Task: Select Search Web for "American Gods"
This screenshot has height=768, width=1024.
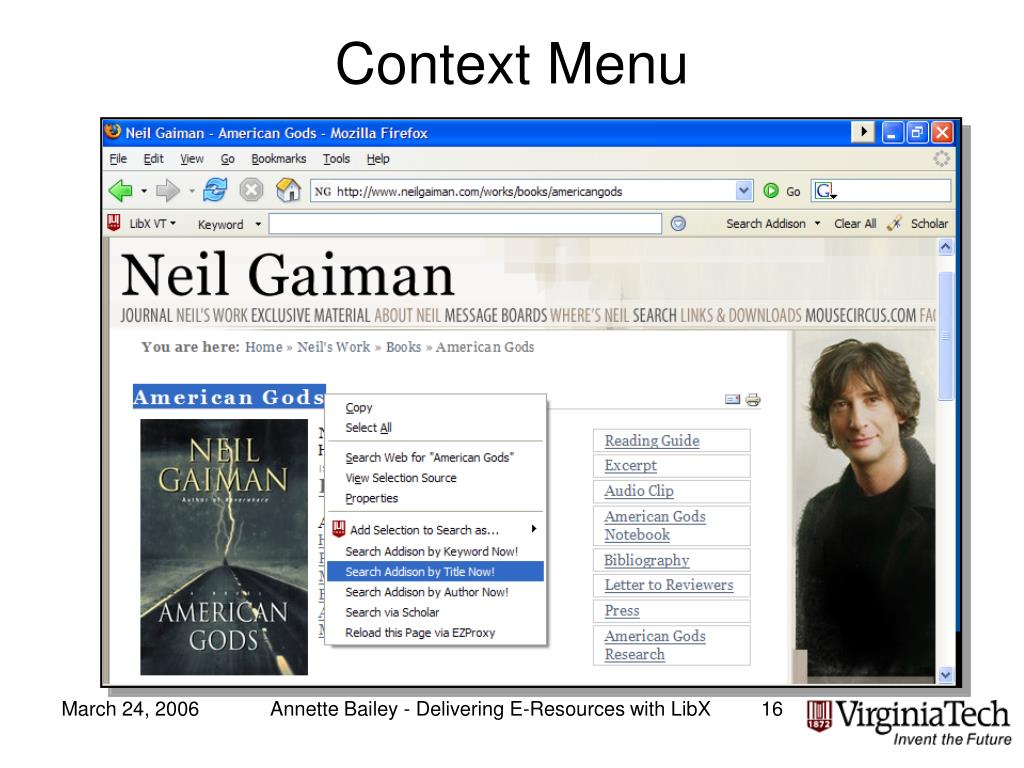Action: coord(435,458)
